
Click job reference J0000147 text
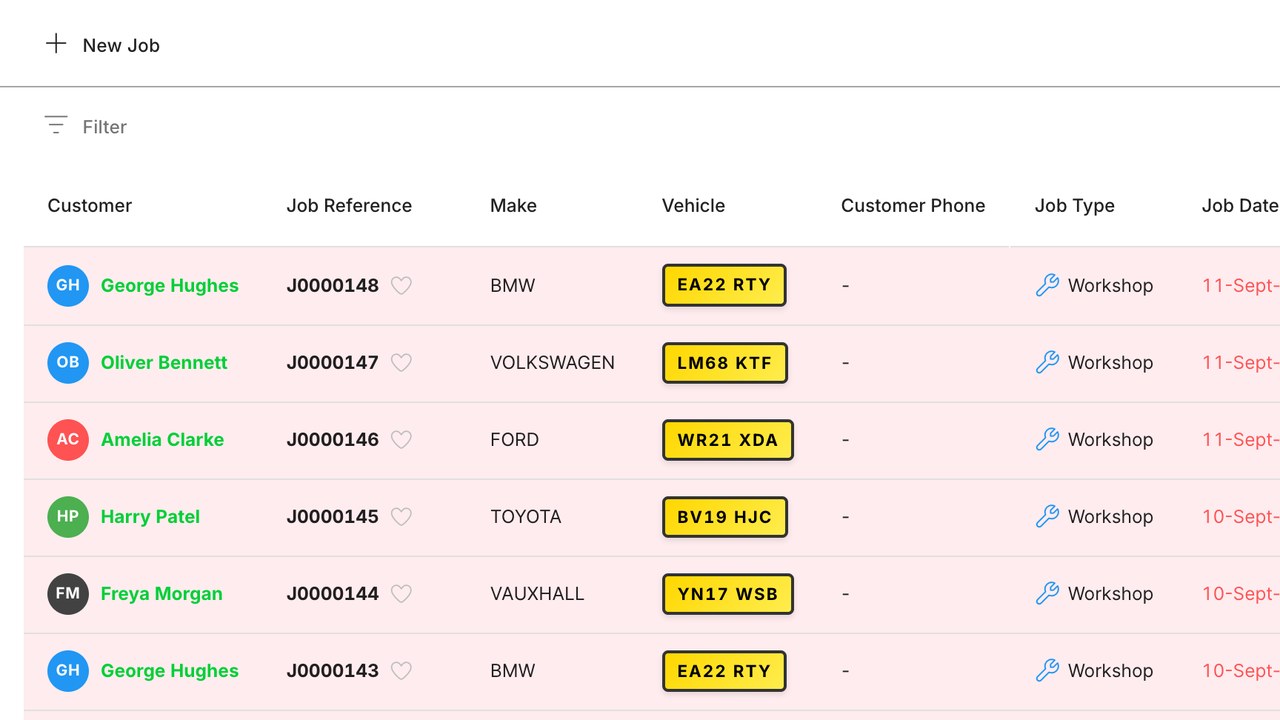[333, 362]
